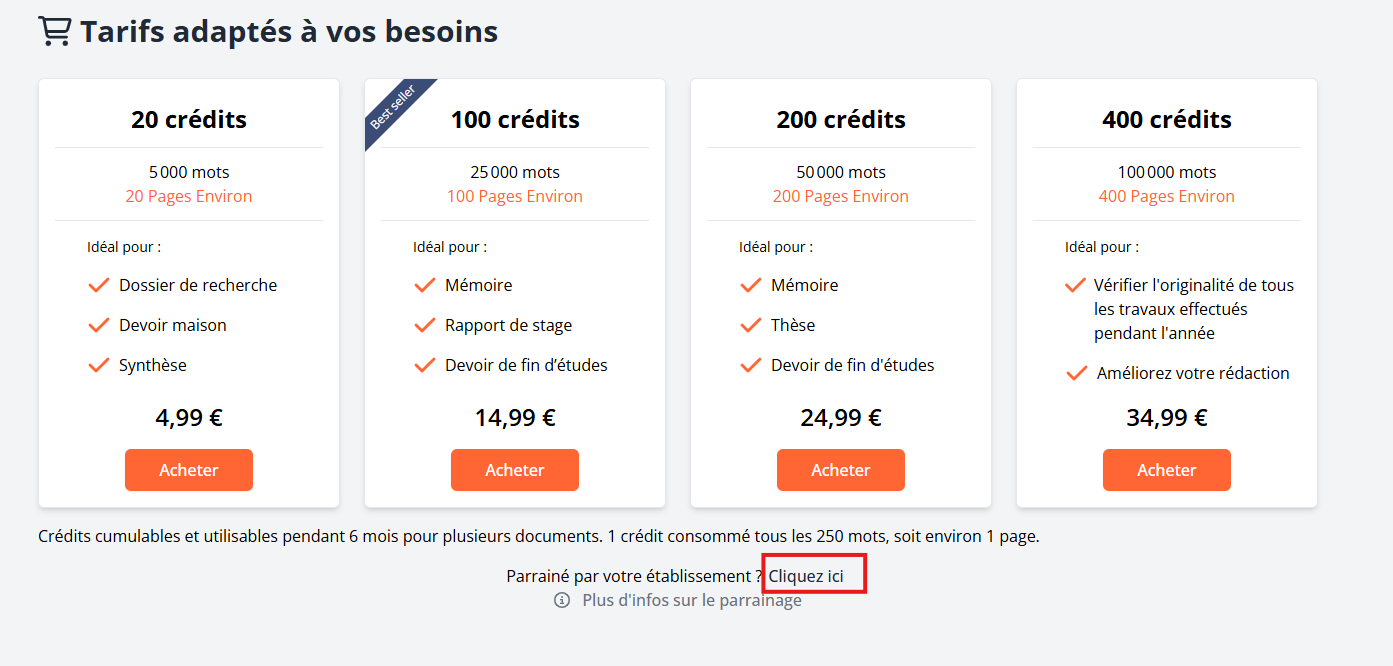Click Acheter for the 400 crédits plan

click(1167, 470)
